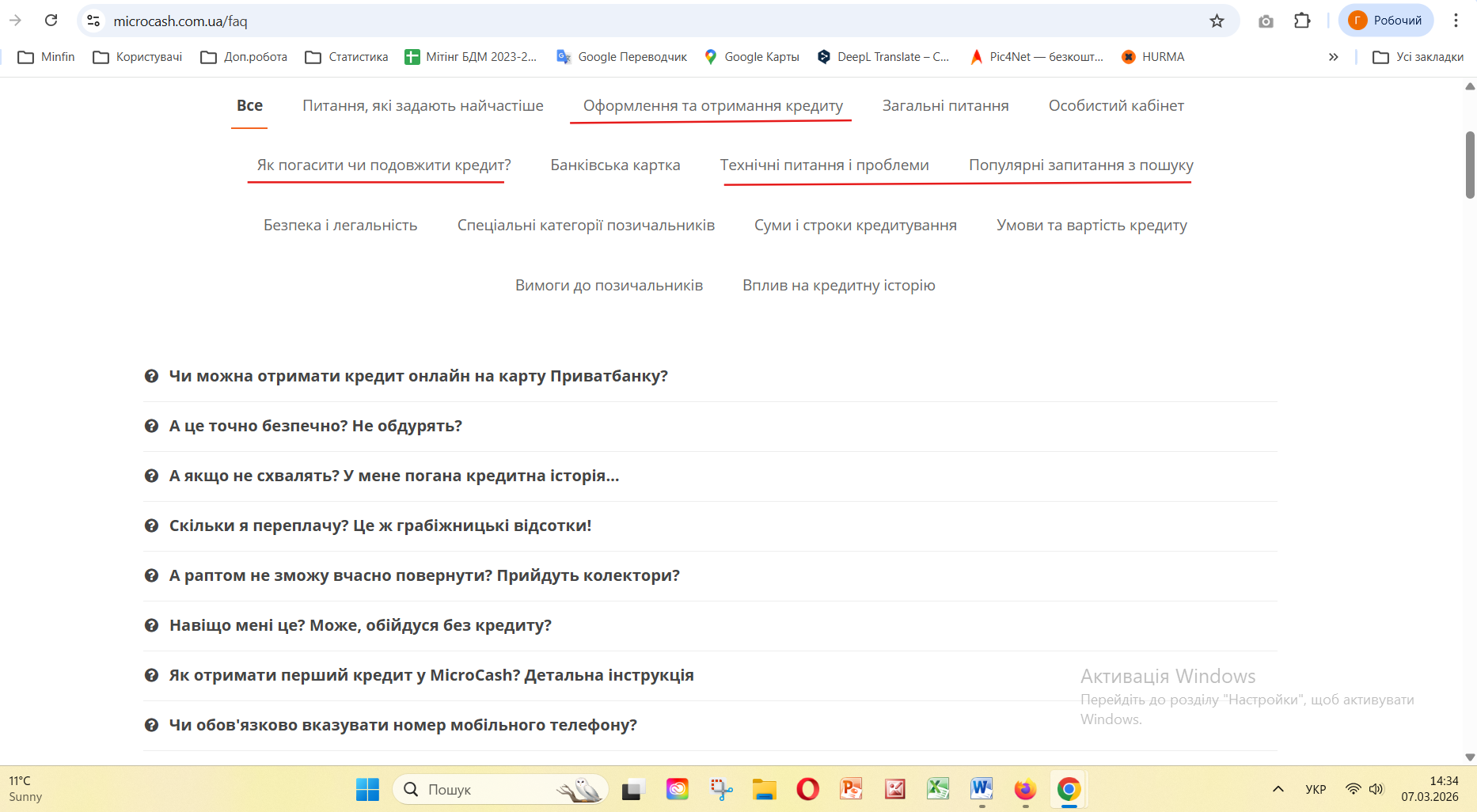Open File Explorer from taskbar
Screen dimensions: 1477x812
[765, 789]
